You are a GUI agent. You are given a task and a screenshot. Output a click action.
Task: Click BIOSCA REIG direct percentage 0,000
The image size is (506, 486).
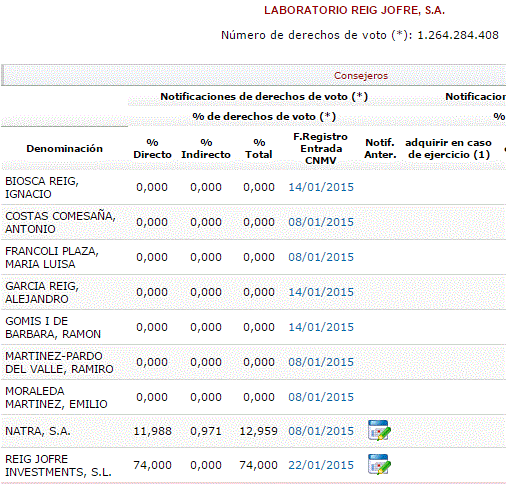coord(152,187)
